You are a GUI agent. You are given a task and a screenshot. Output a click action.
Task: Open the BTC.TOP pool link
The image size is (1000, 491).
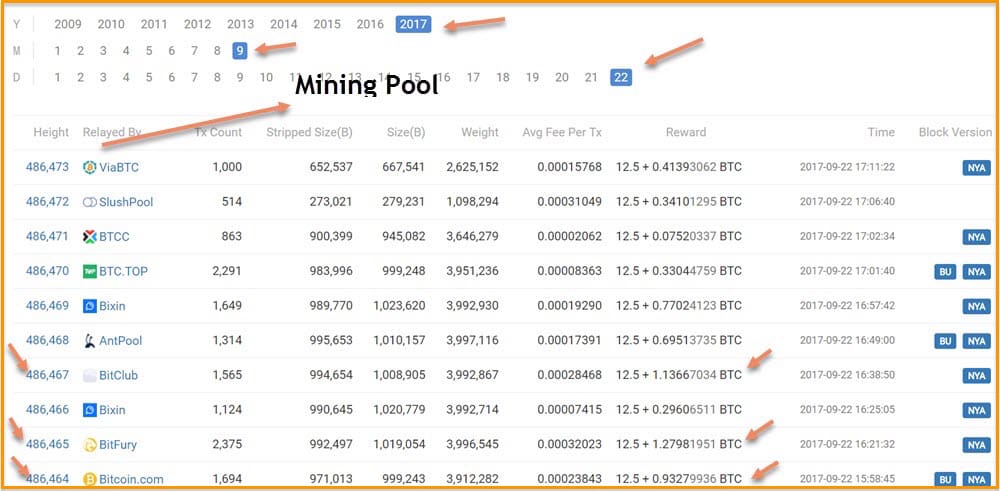coord(123,272)
